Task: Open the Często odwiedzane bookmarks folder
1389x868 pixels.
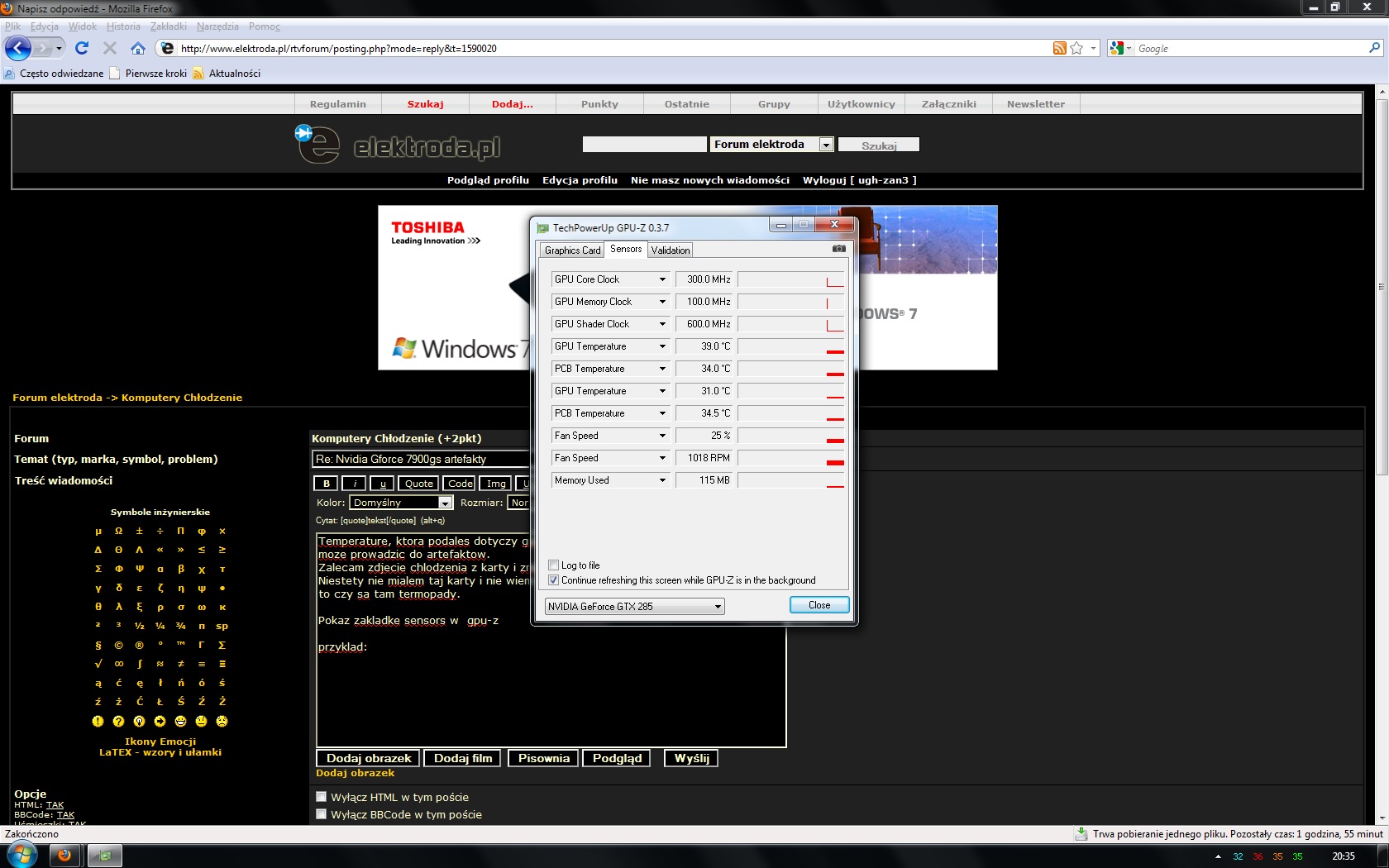Action: click(55, 74)
